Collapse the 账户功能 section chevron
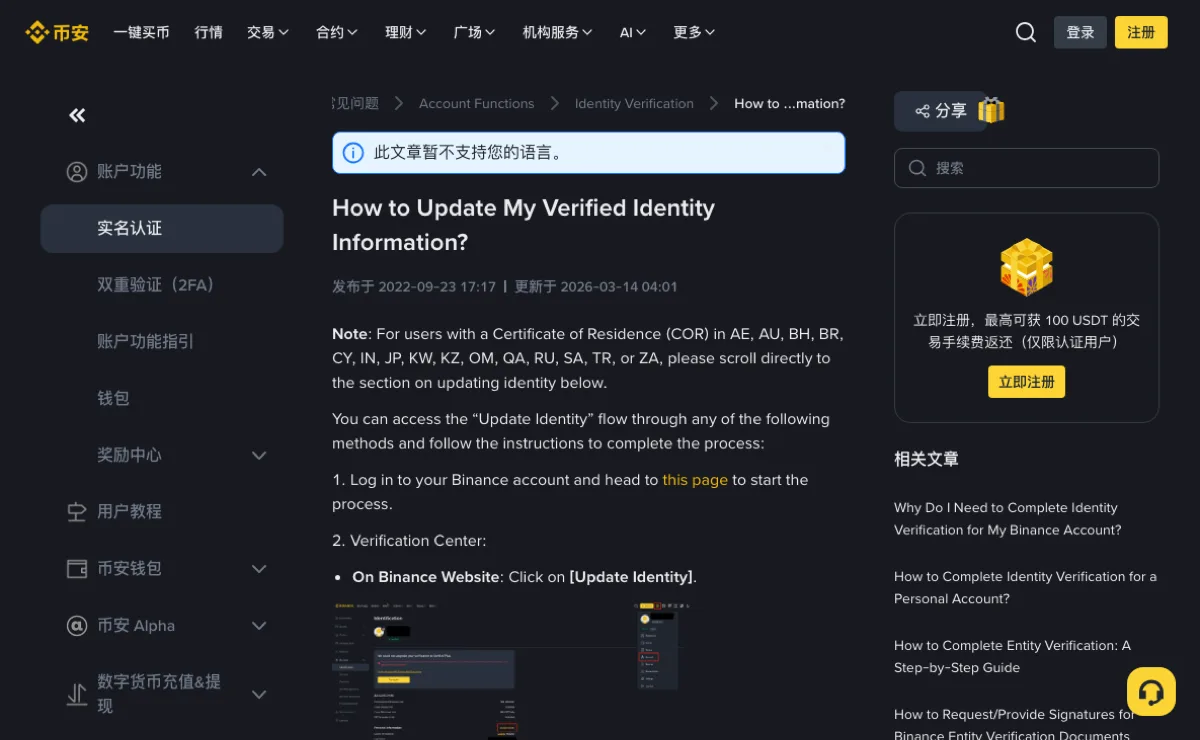This screenshot has height=740, width=1200. point(259,172)
